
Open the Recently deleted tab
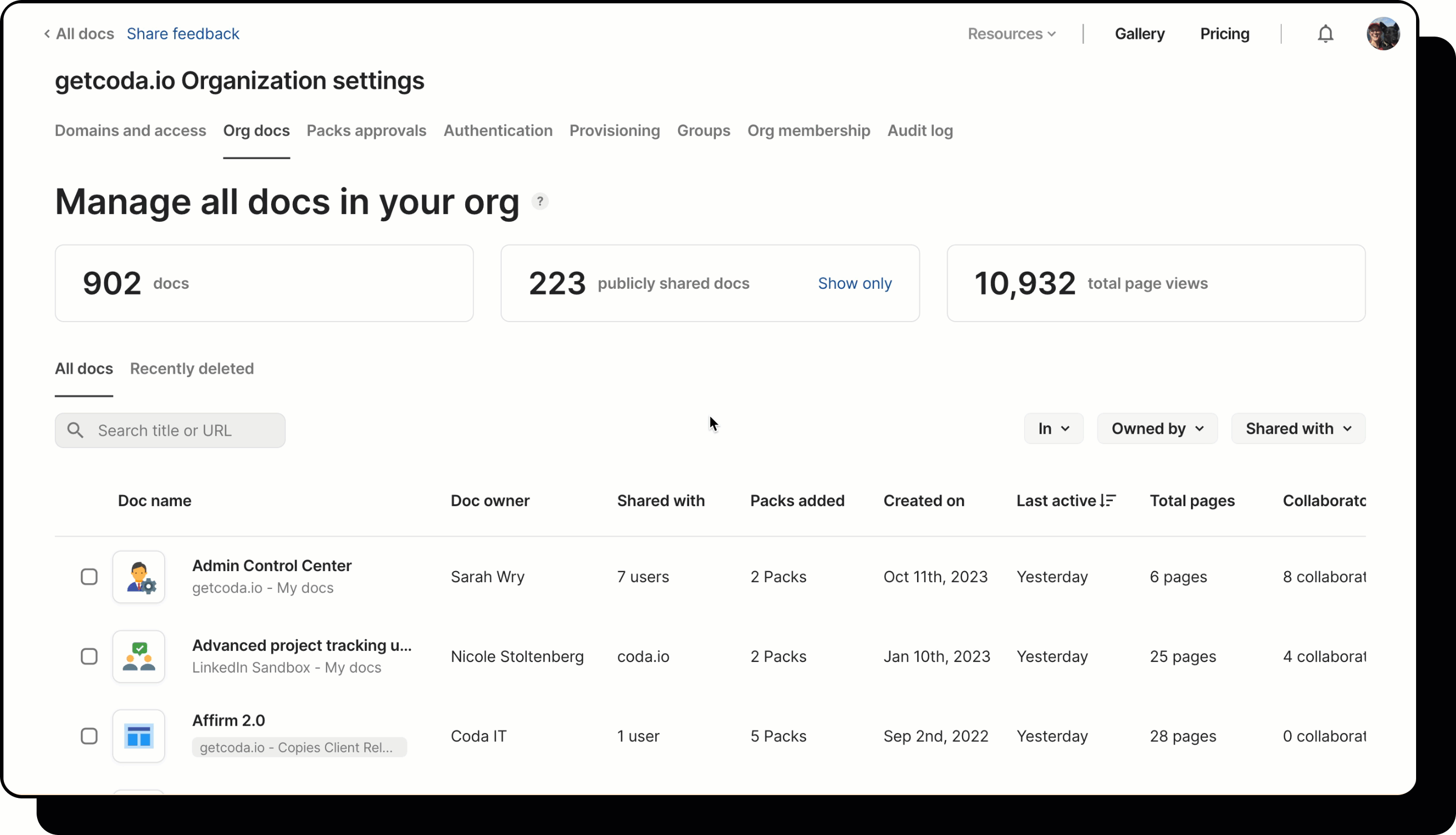point(191,369)
